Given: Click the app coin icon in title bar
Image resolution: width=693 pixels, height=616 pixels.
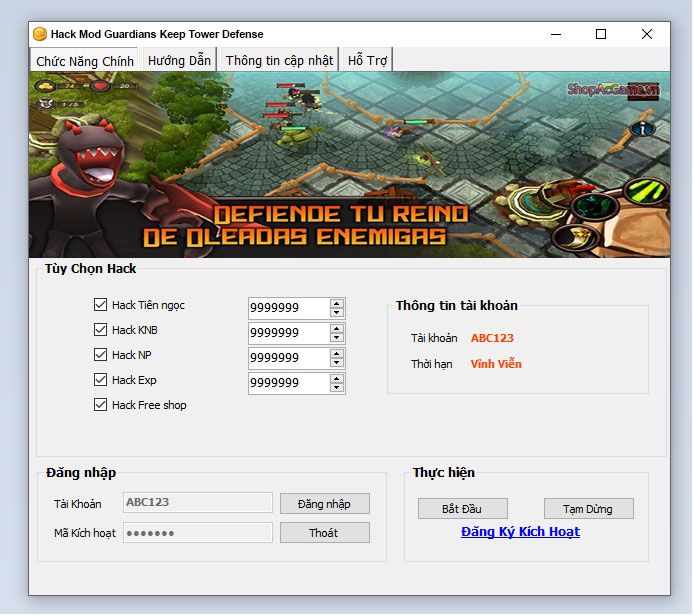Looking at the screenshot, I should pyautogui.click(x=40, y=34).
